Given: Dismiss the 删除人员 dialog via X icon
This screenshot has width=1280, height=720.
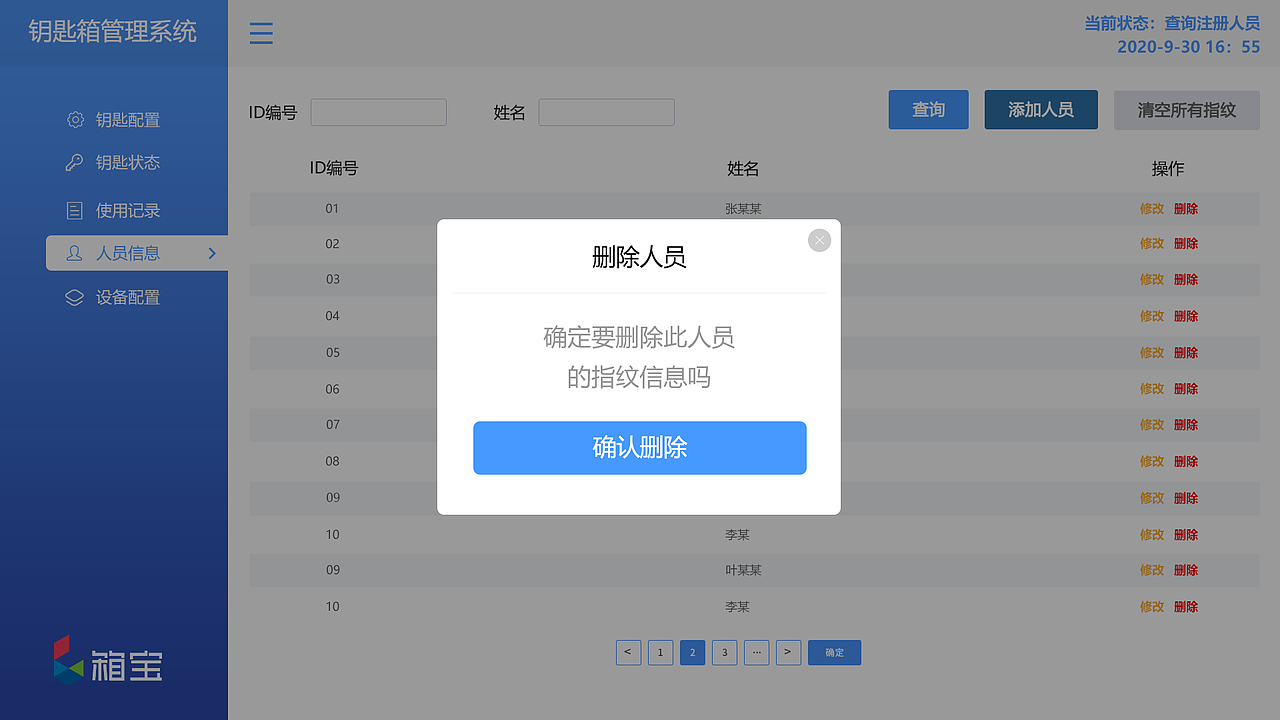Looking at the screenshot, I should [819, 240].
